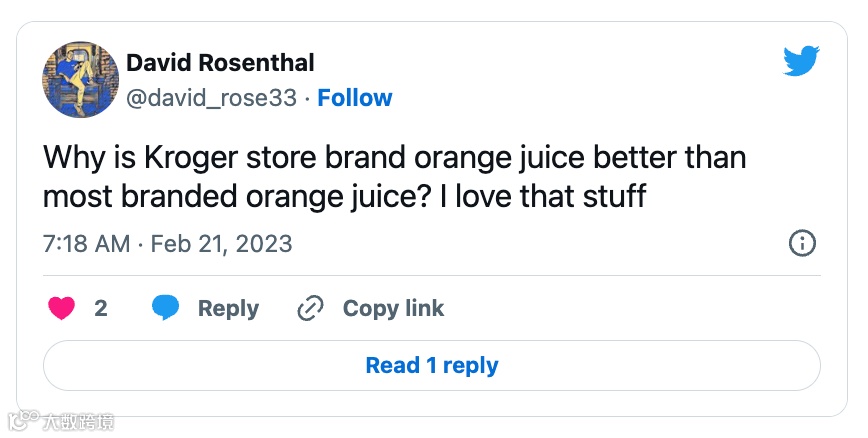Open the Read 1 reply button
The width and height of the screenshot is (868, 438).
pyautogui.click(x=432, y=365)
